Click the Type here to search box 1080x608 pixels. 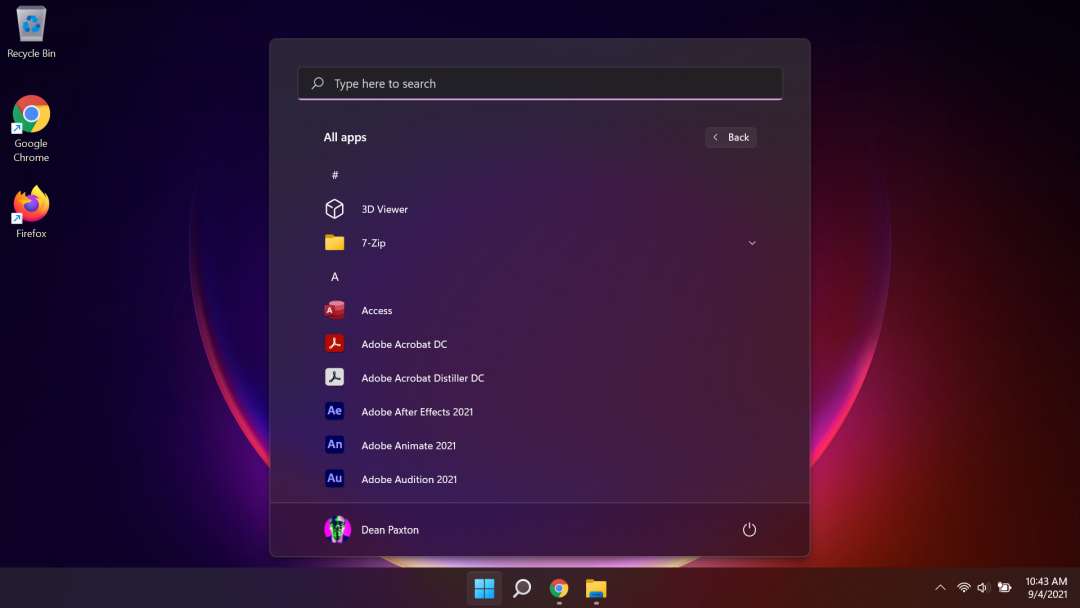pyautogui.click(x=540, y=84)
